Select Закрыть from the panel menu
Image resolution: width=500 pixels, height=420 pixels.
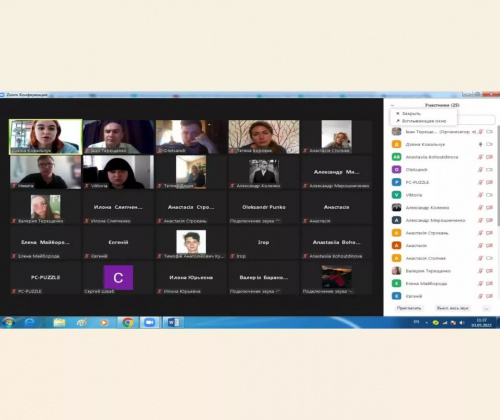pos(408,114)
